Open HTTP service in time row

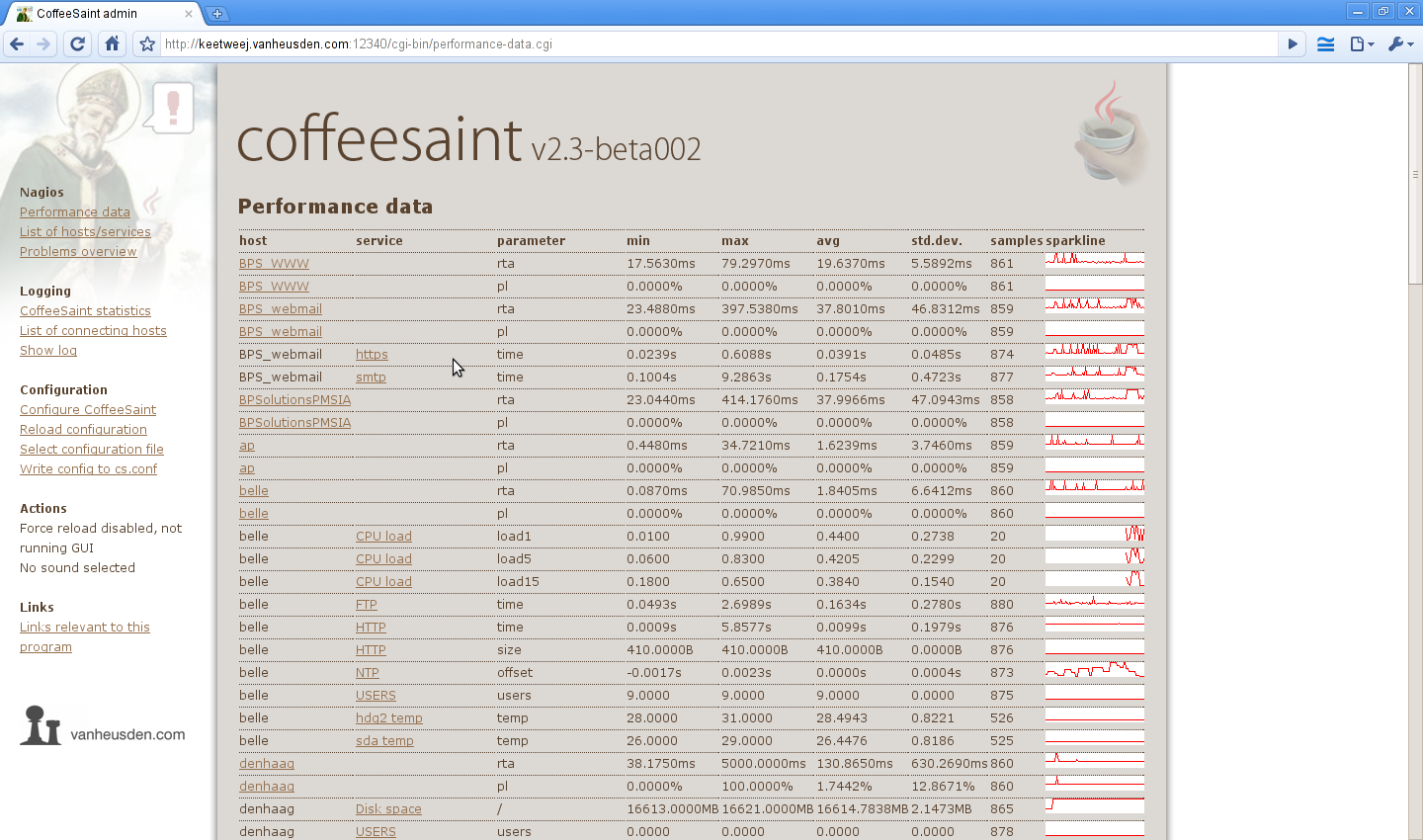tap(371, 628)
